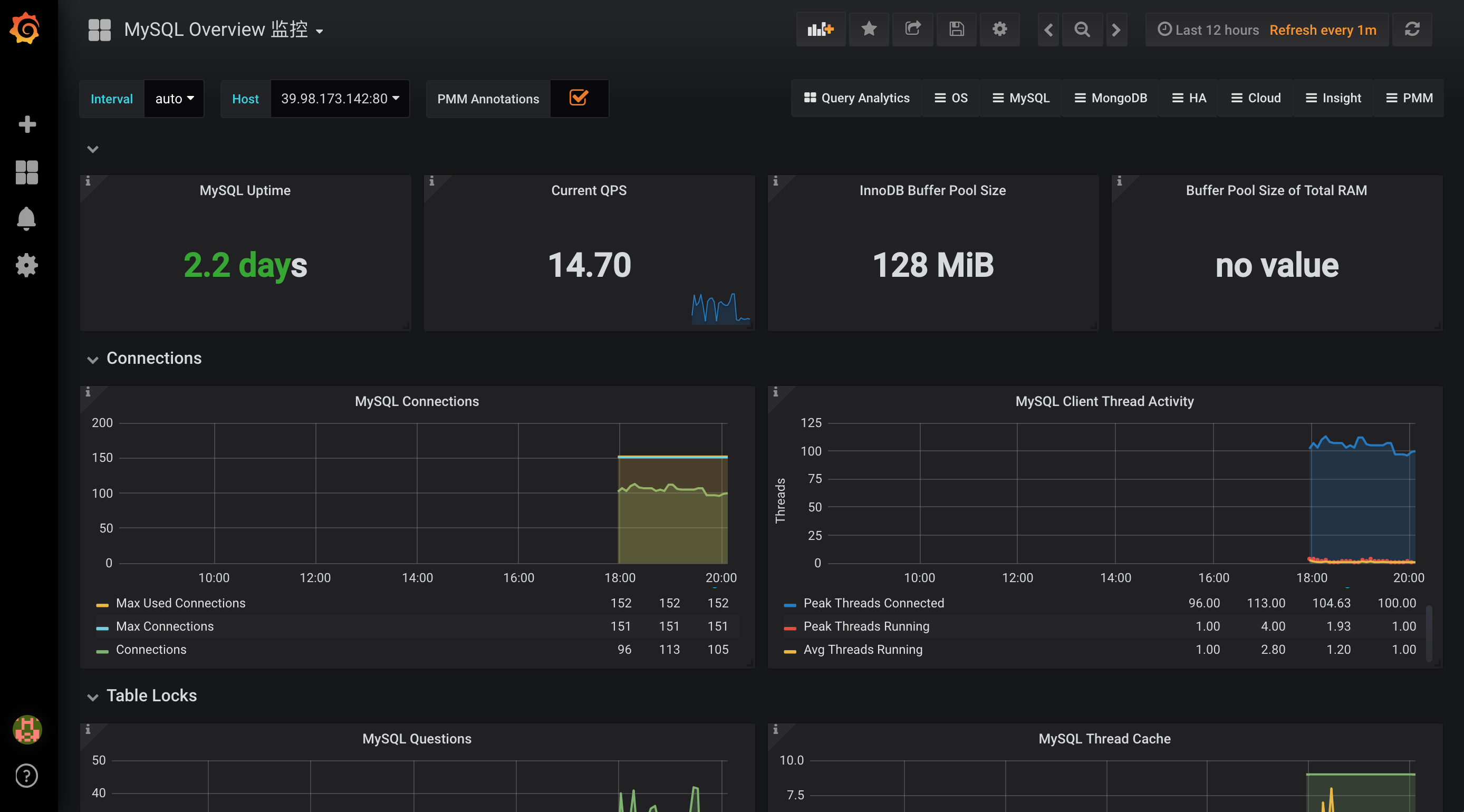Toggle Peak Threads Running legend series
The image size is (1464, 812).
[865, 626]
